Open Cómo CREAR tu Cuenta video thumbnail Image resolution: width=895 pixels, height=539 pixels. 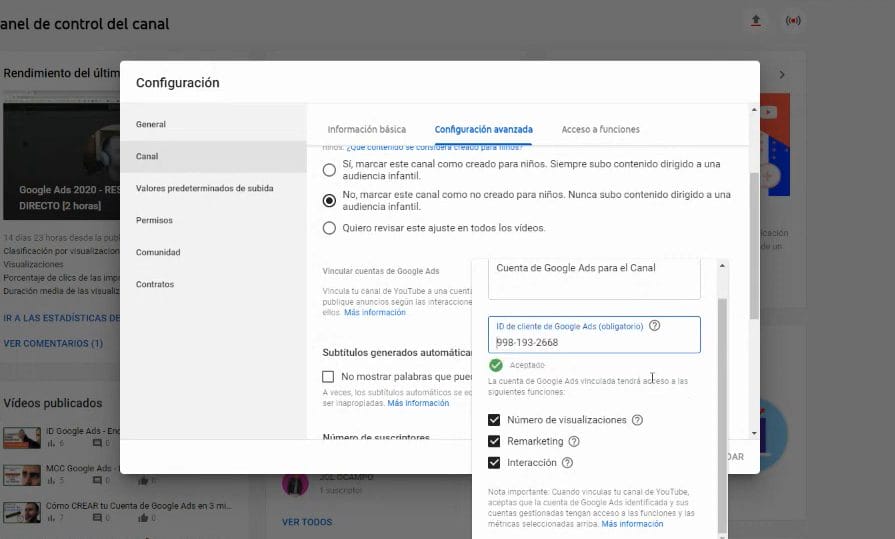pyautogui.click(x=22, y=513)
